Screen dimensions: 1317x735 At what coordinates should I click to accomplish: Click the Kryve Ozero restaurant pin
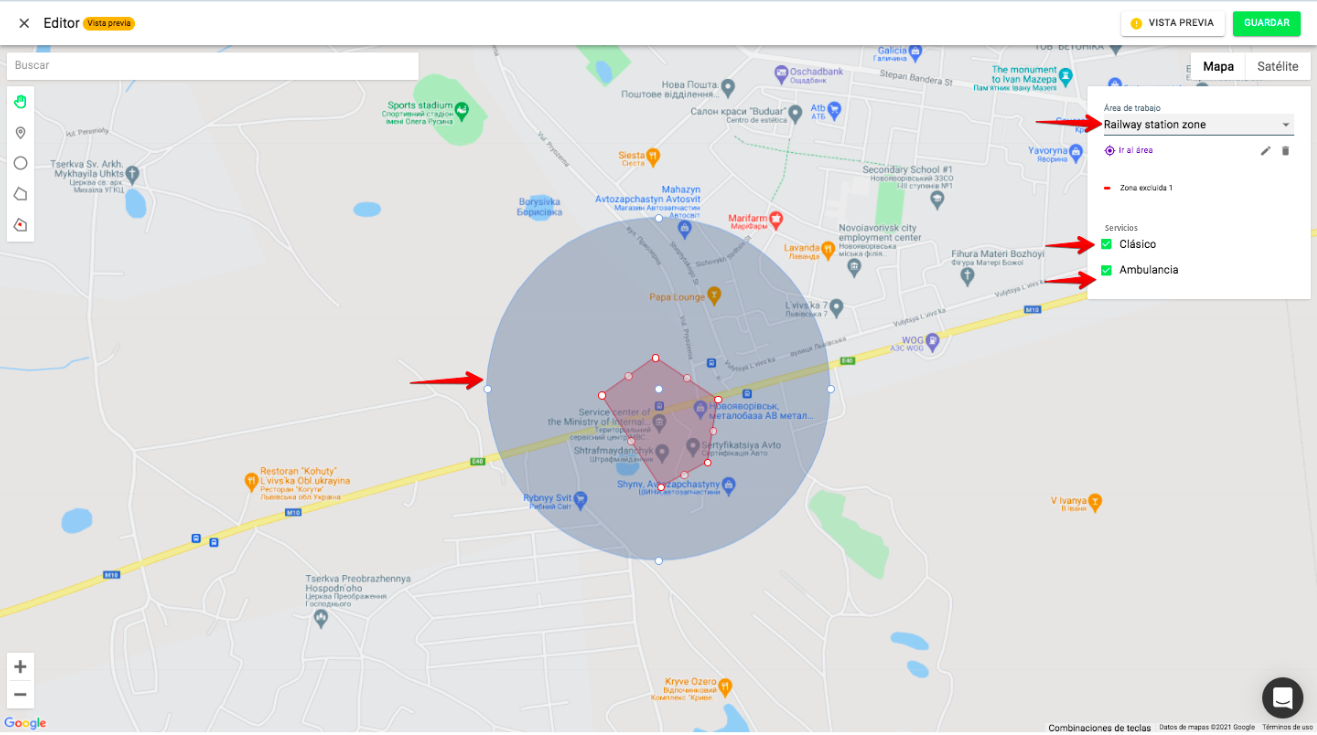(x=726, y=687)
